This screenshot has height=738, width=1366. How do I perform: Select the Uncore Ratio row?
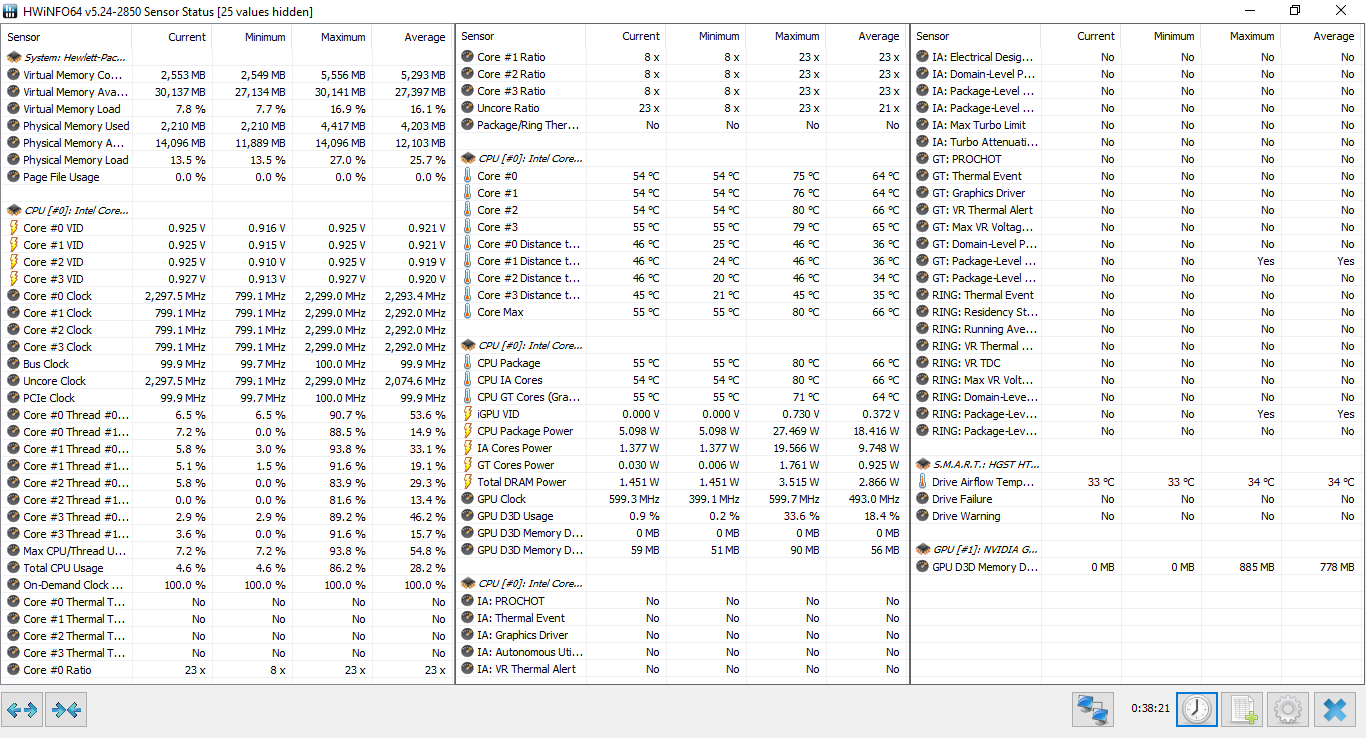click(x=682, y=108)
